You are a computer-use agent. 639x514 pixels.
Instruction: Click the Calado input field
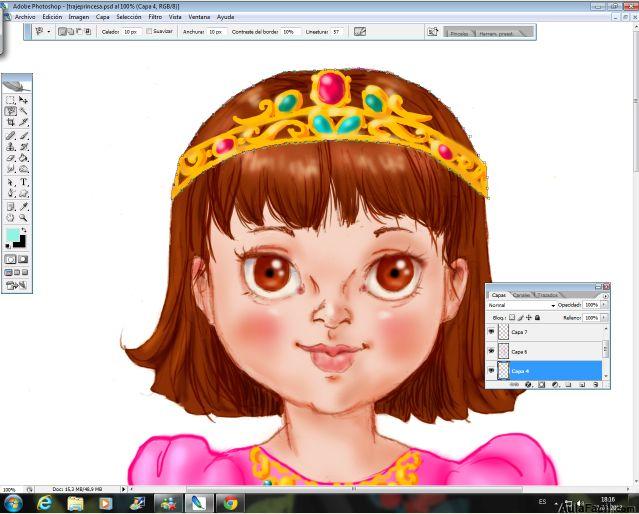click(x=131, y=31)
